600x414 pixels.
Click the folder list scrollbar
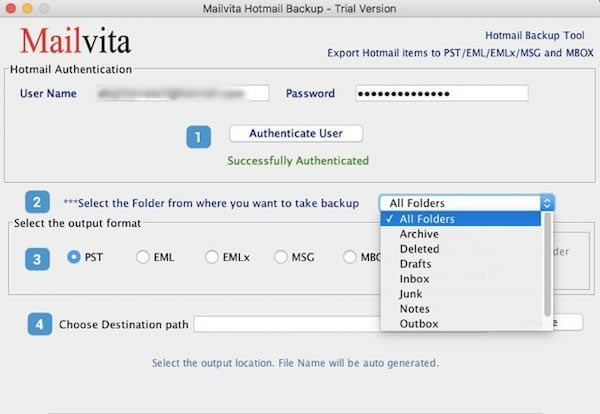coord(547,270)
